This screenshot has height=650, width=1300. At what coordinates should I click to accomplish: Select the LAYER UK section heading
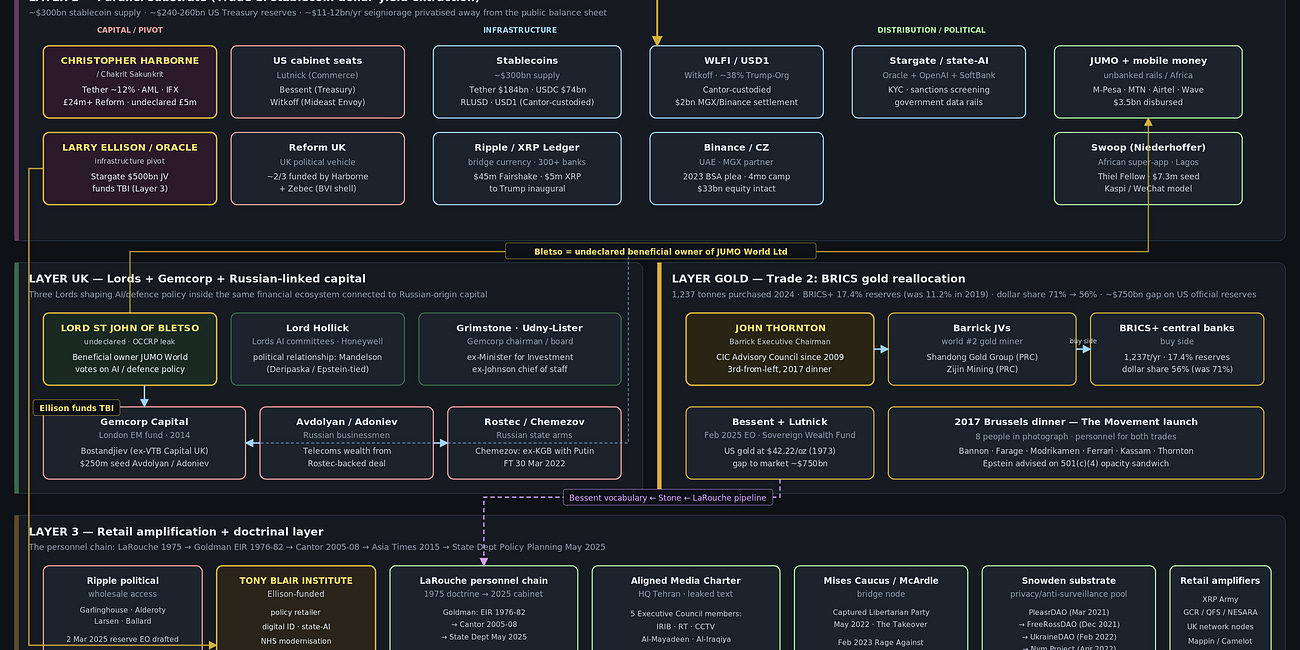click(x=197, y=279)
